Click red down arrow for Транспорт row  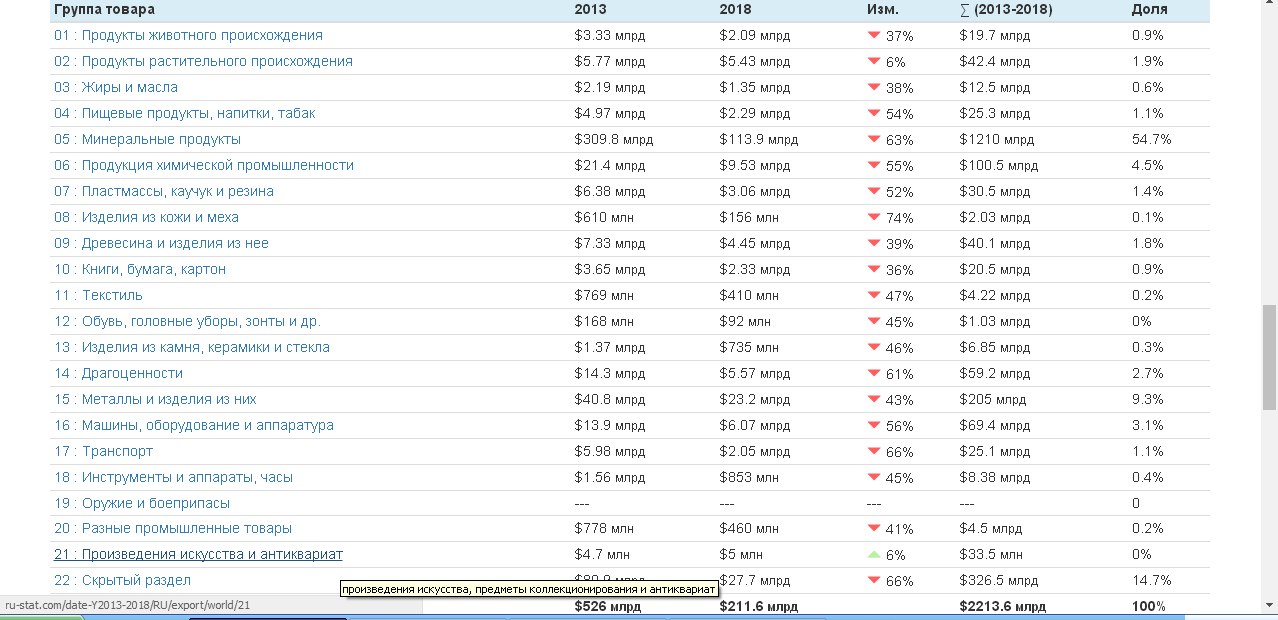873,450
